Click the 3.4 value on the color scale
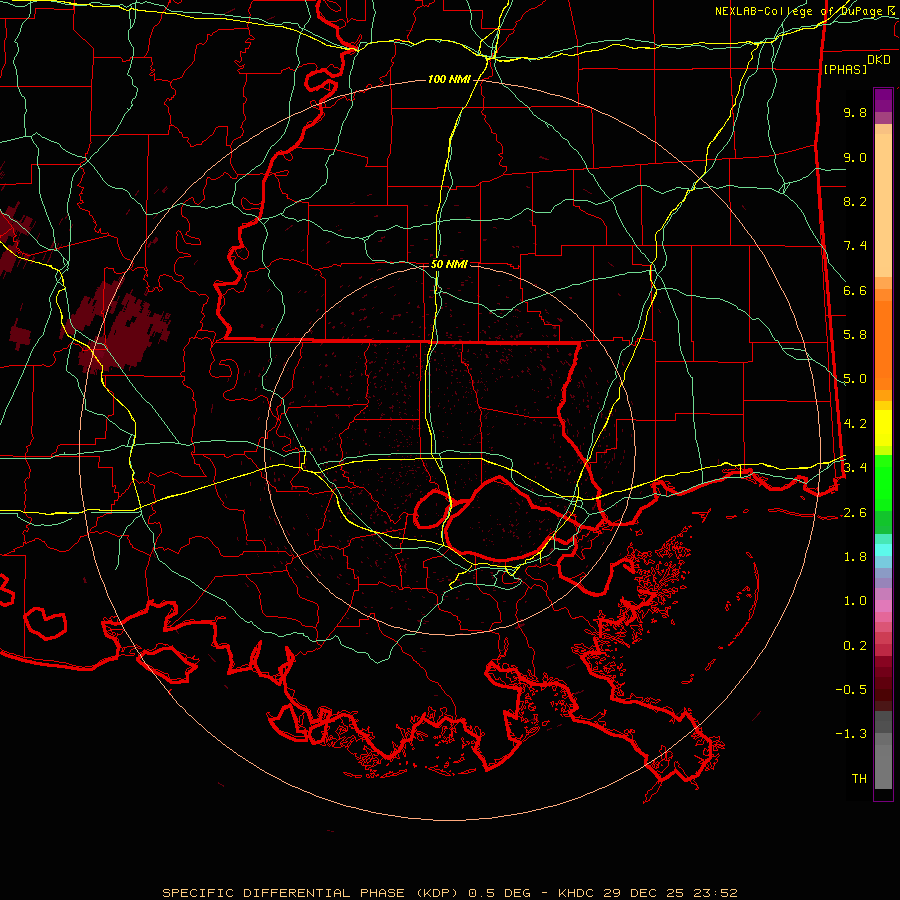The height and width of the screenshot is (900, 900). coord(855,468)
